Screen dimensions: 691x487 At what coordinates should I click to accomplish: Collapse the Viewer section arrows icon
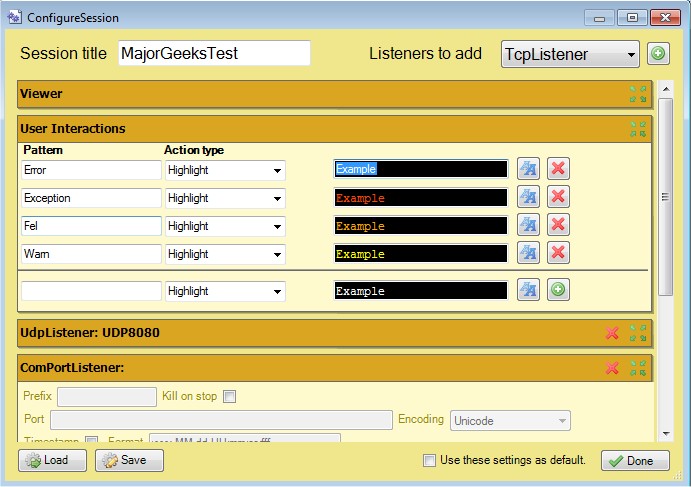click(638, 94)
